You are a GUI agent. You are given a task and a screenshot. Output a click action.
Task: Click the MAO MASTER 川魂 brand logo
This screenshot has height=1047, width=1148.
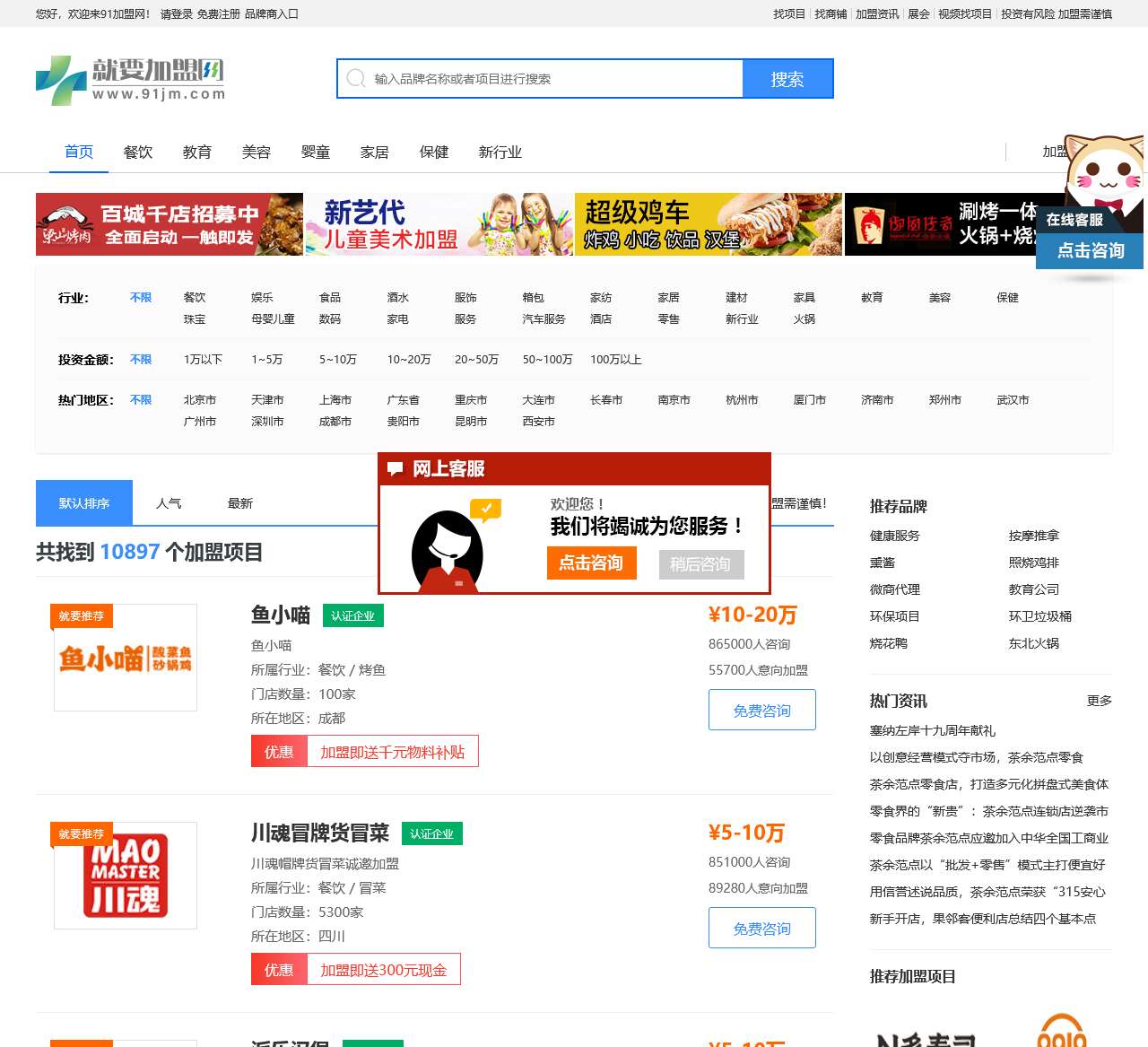pos(126,876)
